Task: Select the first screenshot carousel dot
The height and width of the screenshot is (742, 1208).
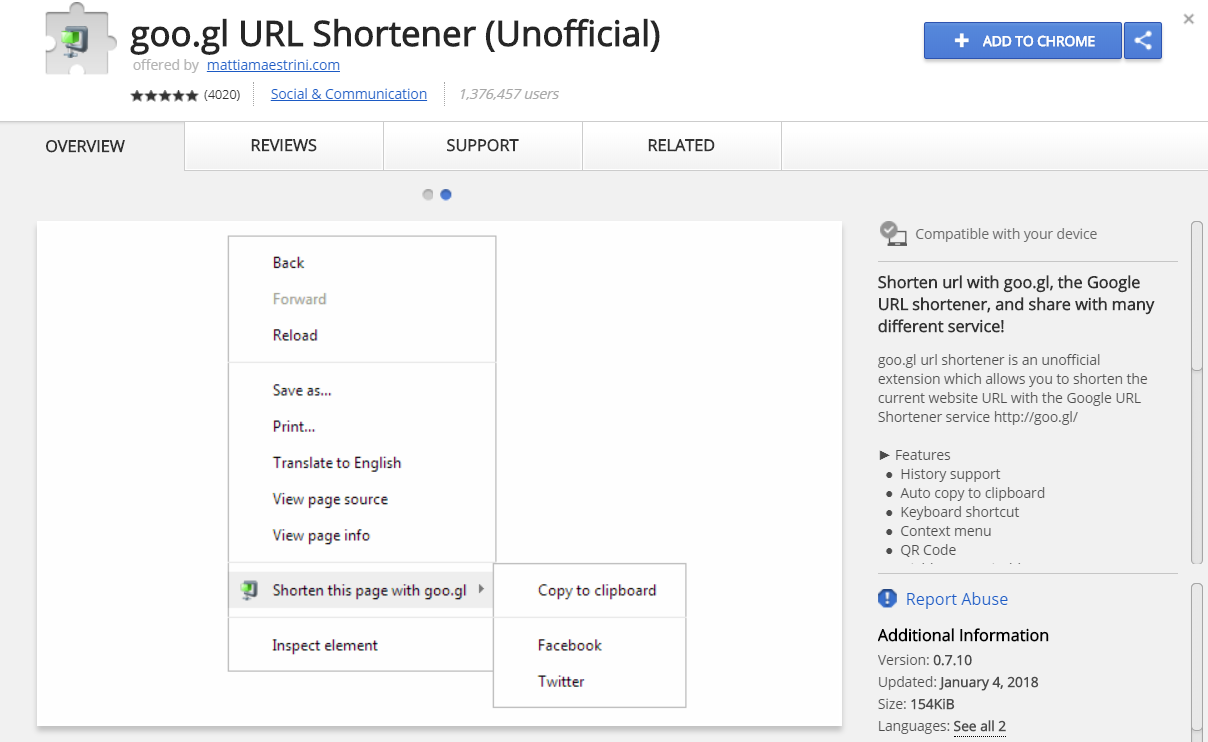Action: pyautogui.click(x=428, y=195)
